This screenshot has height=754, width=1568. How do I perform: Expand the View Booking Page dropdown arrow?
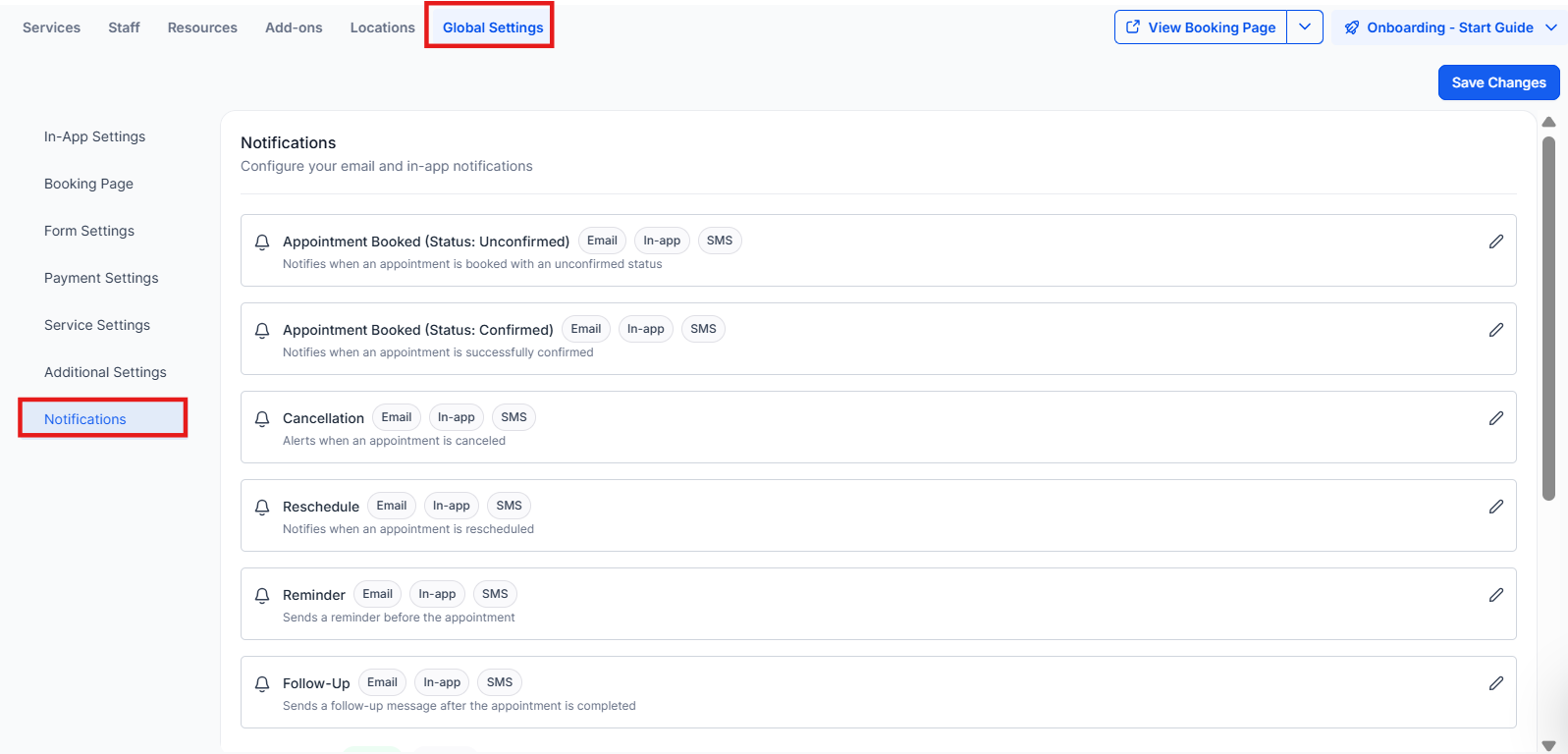pyautogui.click(x=1305, y=27)
